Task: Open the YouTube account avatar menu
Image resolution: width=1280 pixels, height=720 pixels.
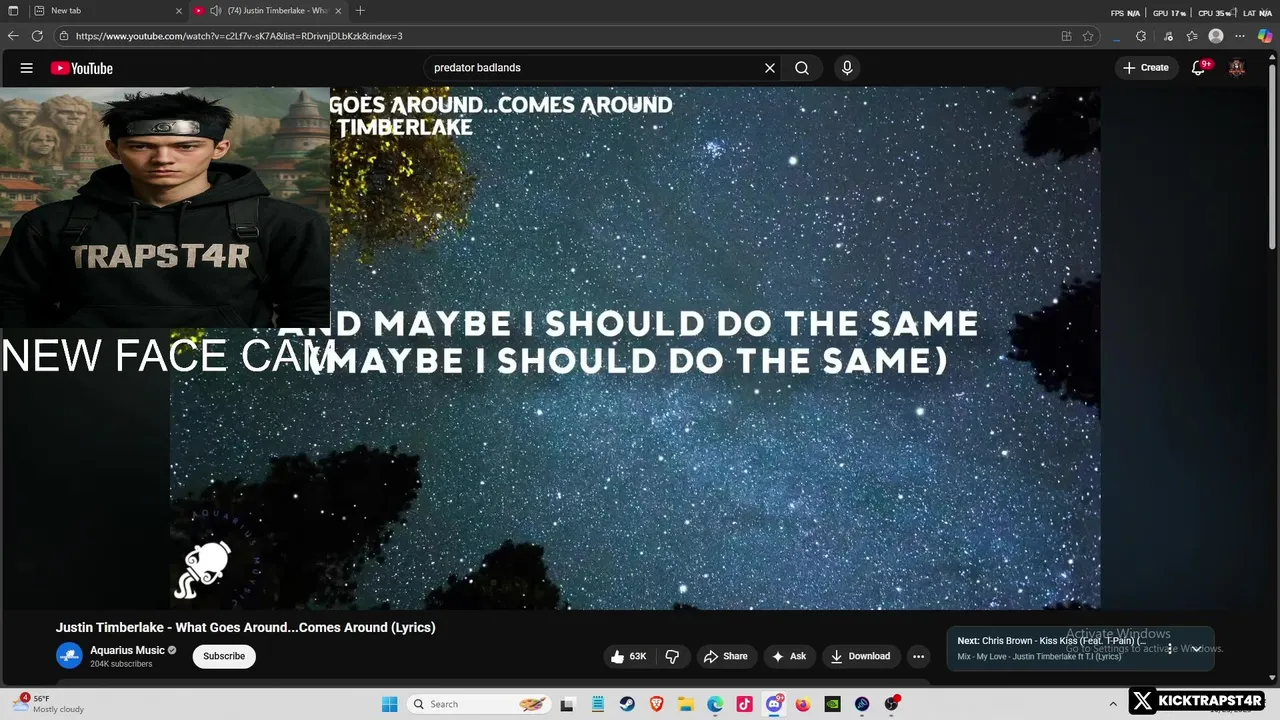Action: coord(1237,68)
